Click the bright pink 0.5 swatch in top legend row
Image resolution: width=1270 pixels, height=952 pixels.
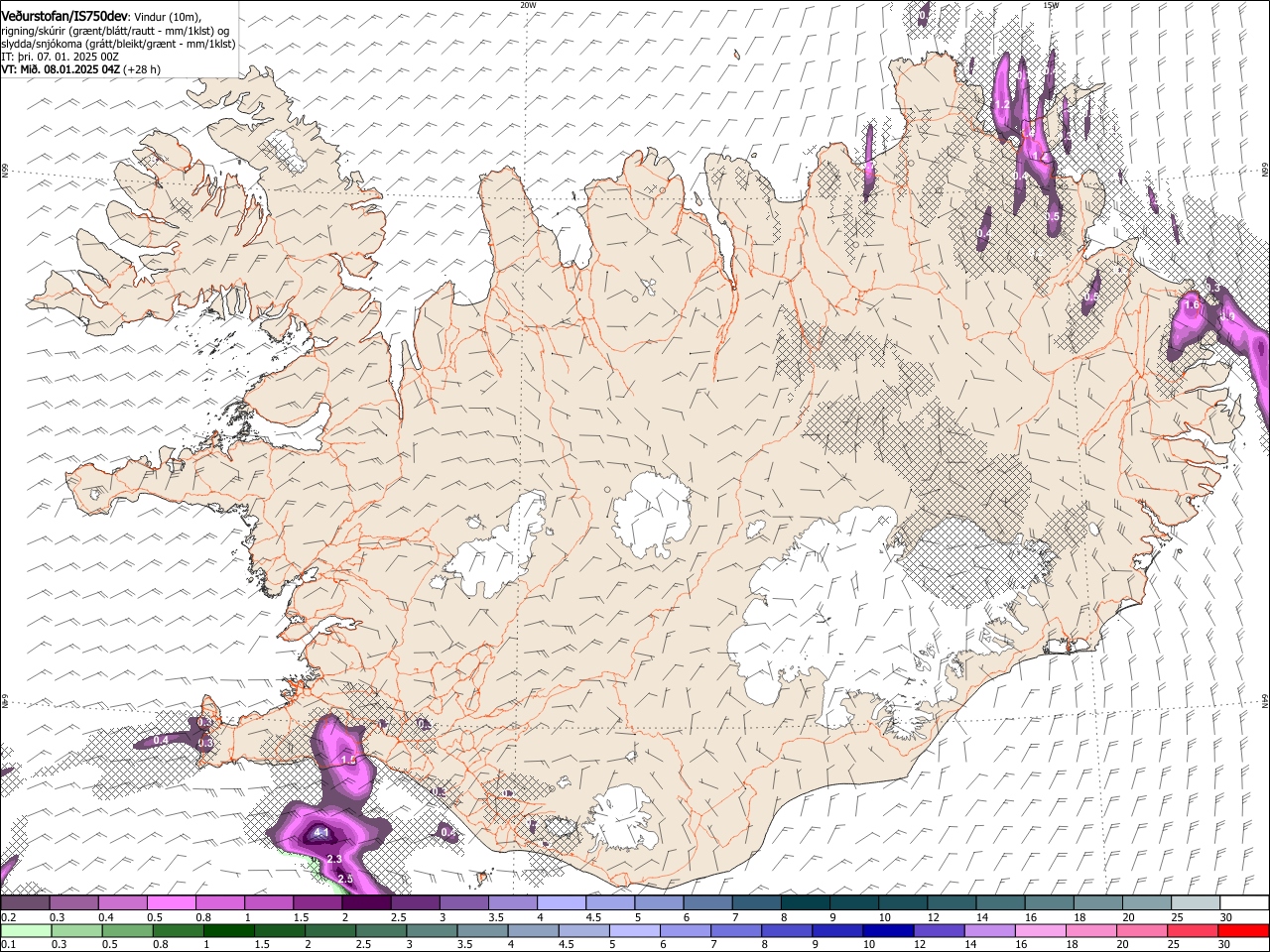click(171, 902)
